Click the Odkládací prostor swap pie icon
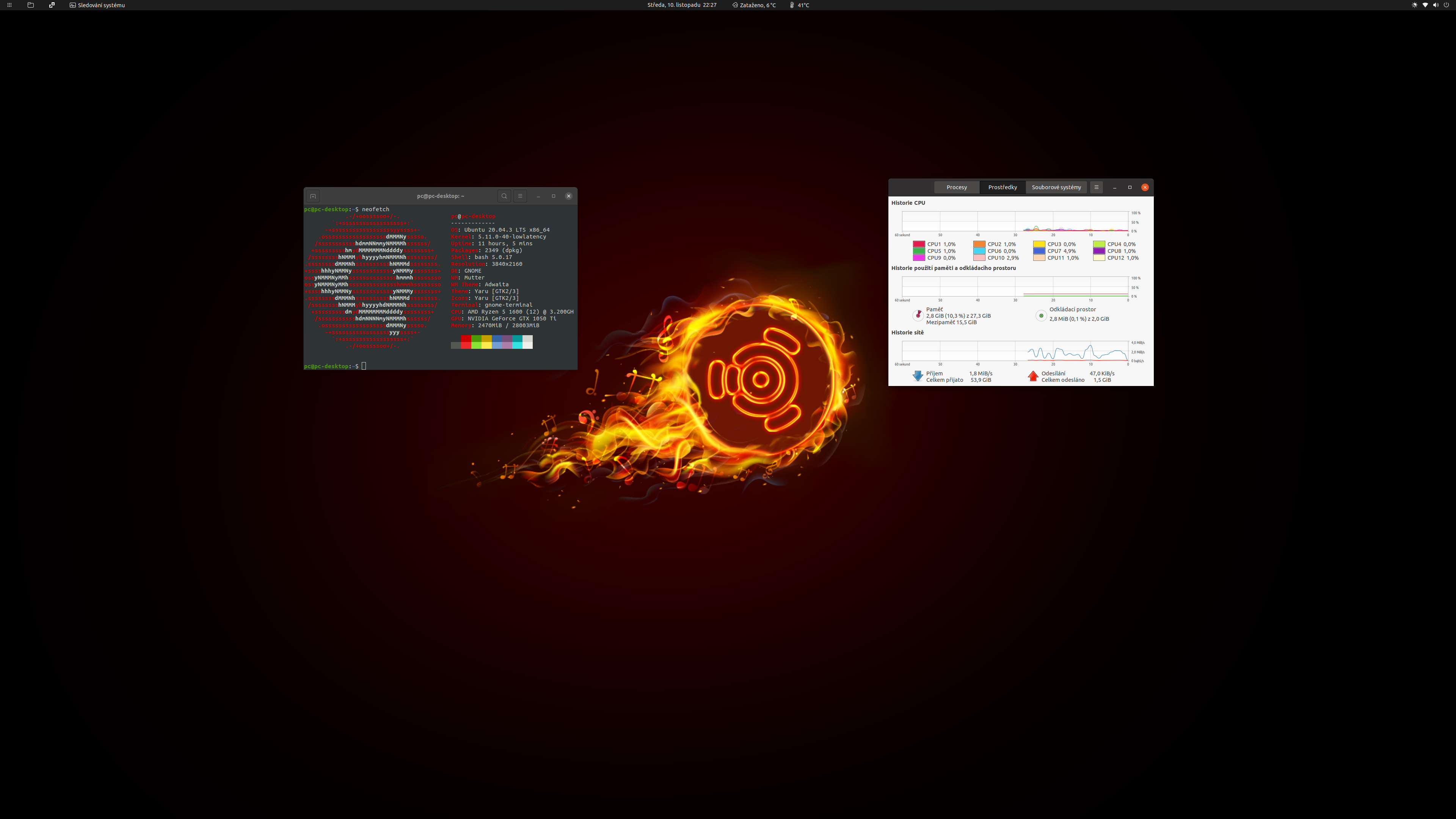The height and width of the screenshot is (819, 1456). (1041, 315)
